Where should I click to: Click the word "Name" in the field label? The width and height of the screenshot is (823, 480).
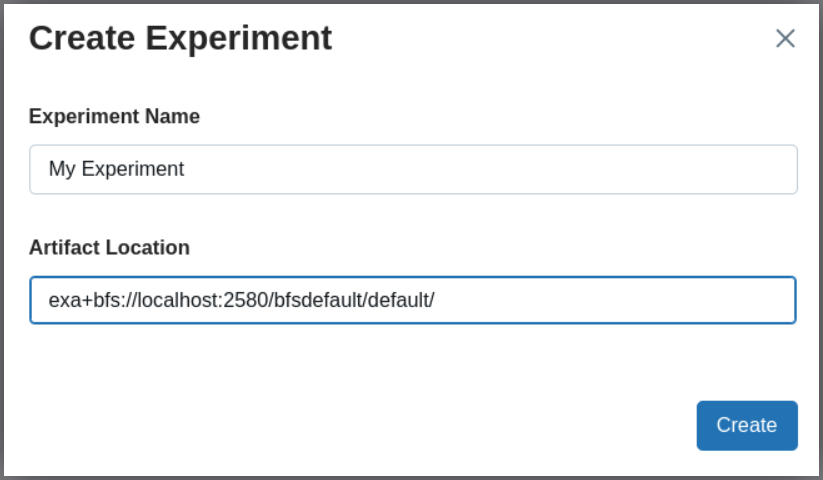pos(172,116)
